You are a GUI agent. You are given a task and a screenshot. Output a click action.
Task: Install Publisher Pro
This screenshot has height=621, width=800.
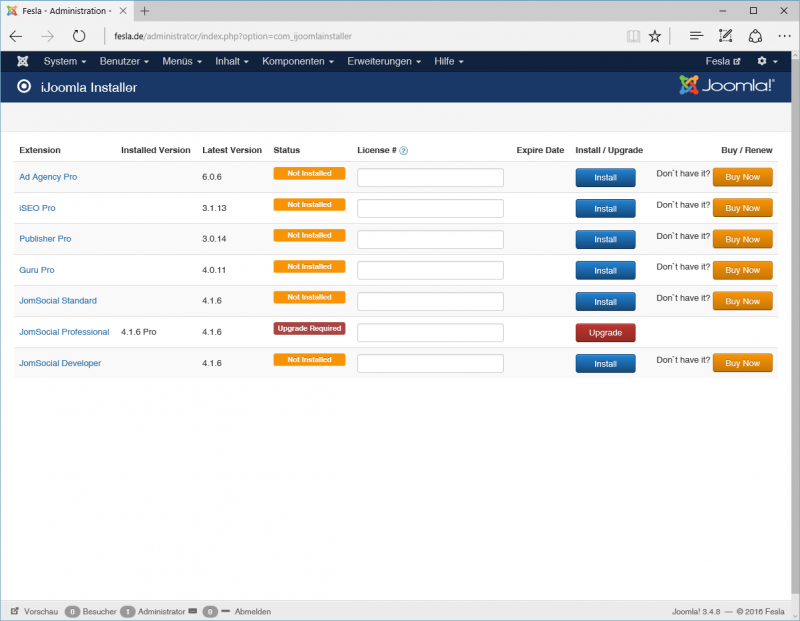point(605,239)
